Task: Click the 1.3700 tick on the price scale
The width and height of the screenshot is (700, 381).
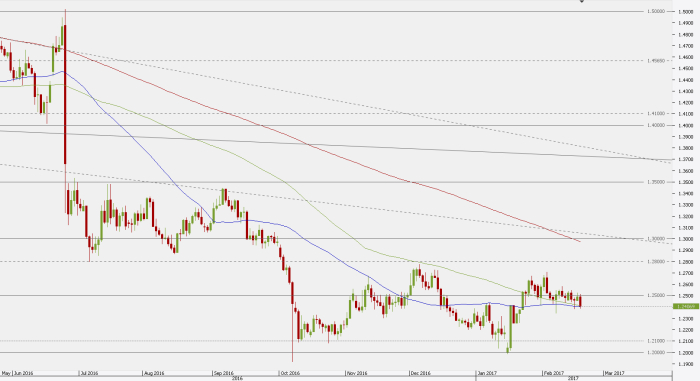Action: tap(687, 159)
